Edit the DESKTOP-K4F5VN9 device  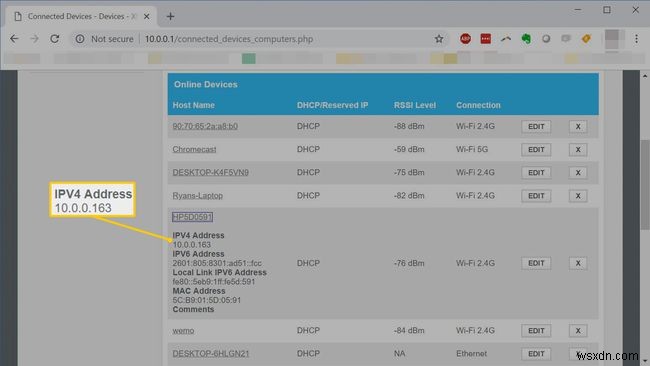click(536, 172)
